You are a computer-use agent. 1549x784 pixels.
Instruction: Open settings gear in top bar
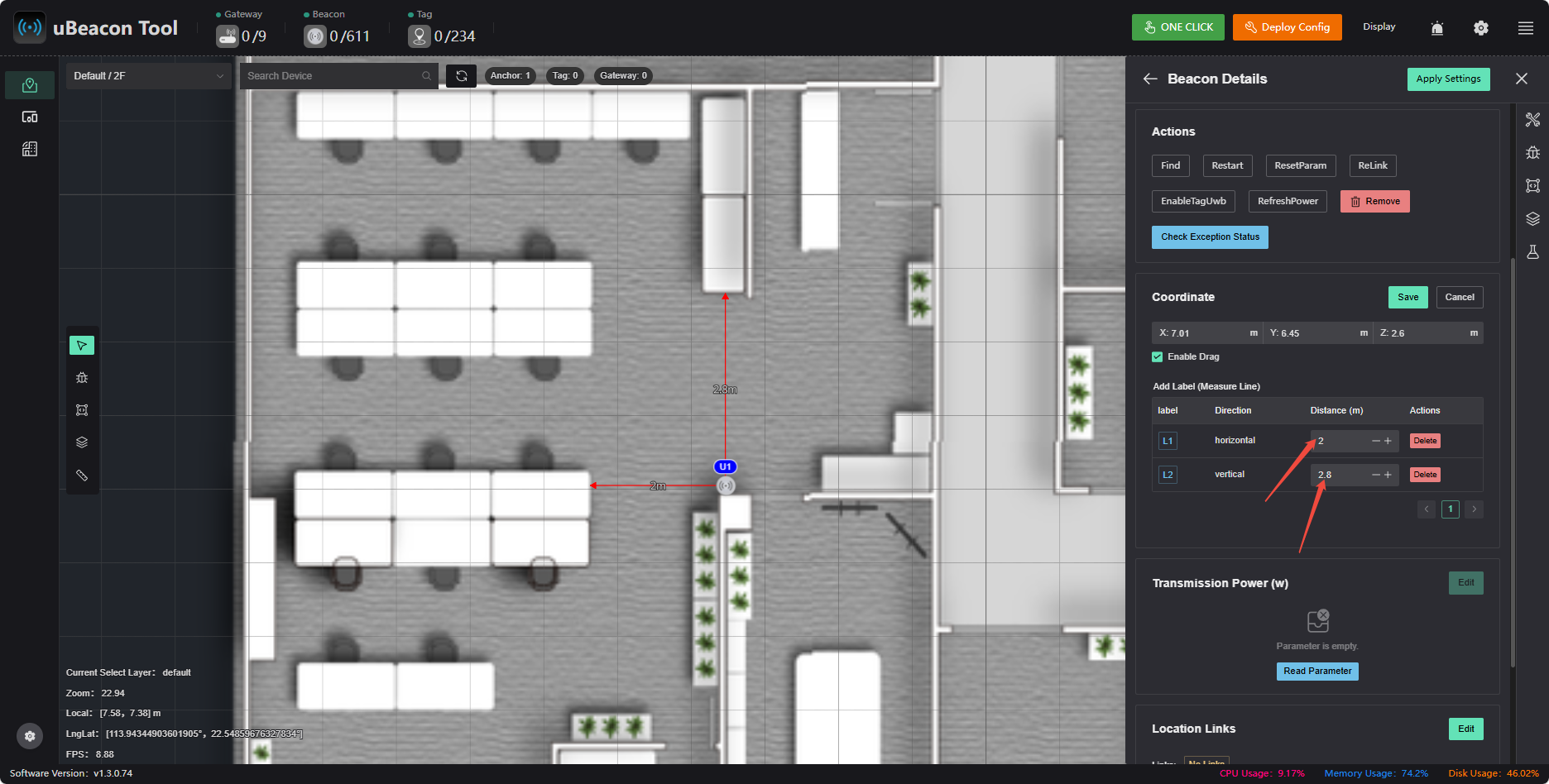[1481, 28]
